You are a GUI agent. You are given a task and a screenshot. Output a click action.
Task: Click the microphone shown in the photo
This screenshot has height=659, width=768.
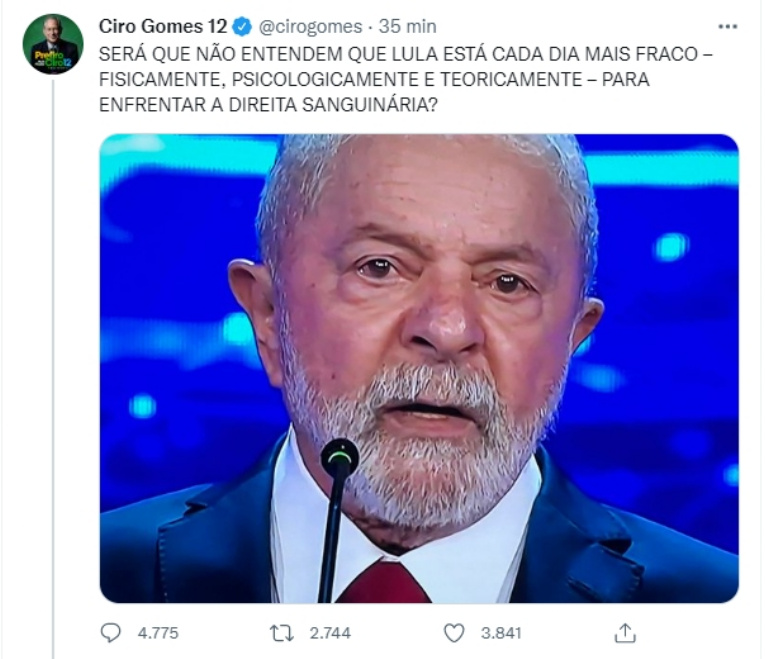(x=340, y=457)
